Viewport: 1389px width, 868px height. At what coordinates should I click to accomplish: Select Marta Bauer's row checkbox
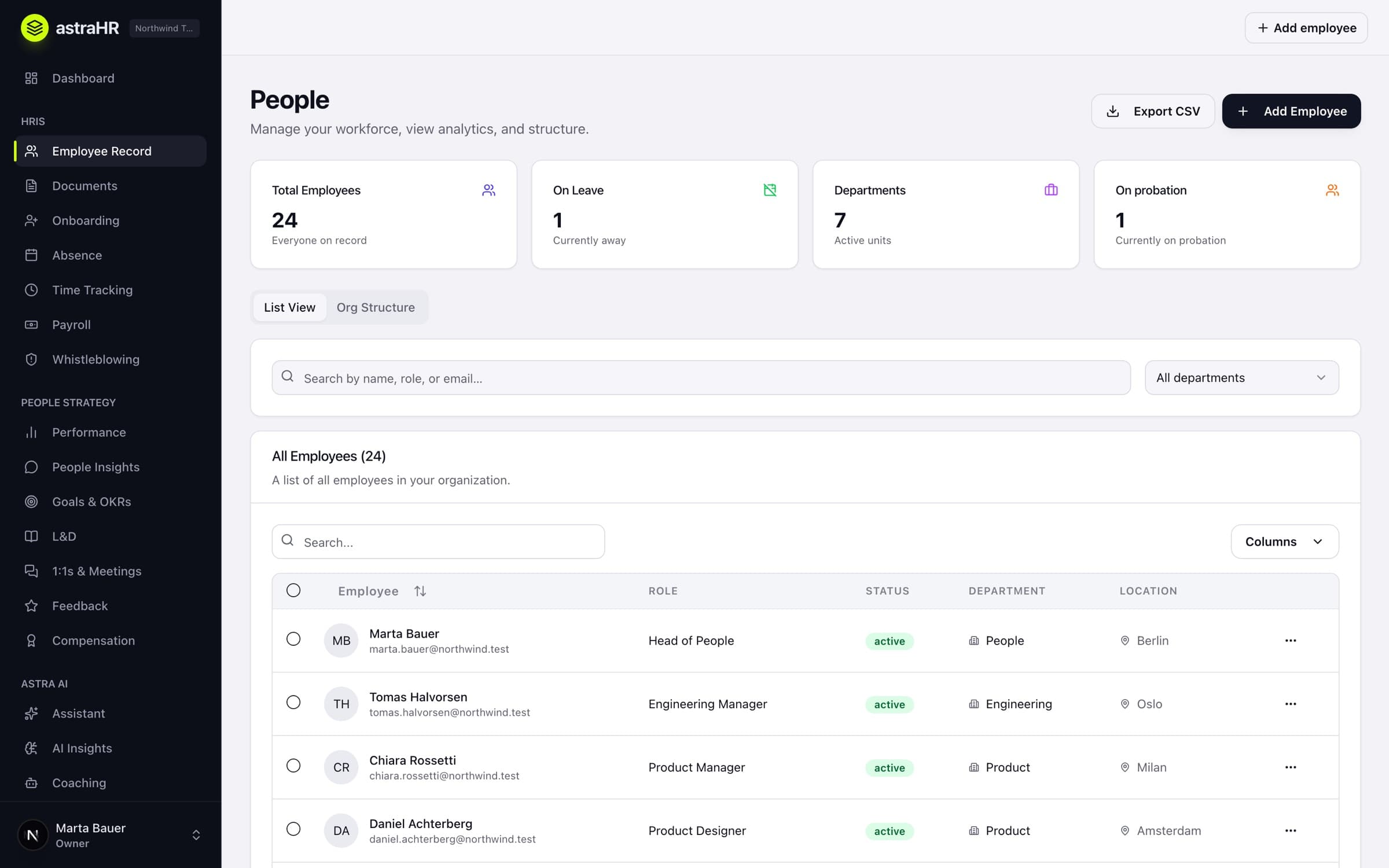(x=293, y=639)
